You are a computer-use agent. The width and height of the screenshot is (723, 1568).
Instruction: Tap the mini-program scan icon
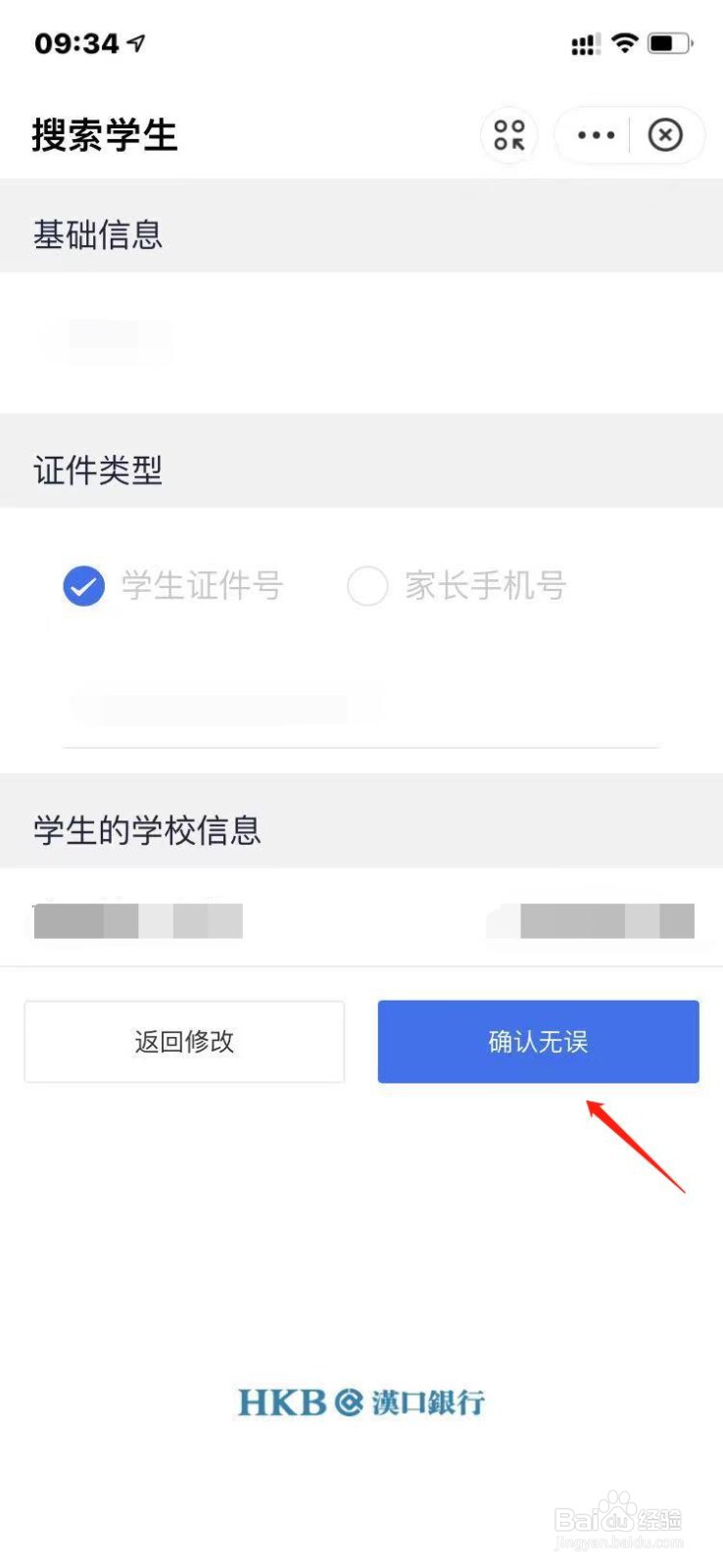point(508,135)
